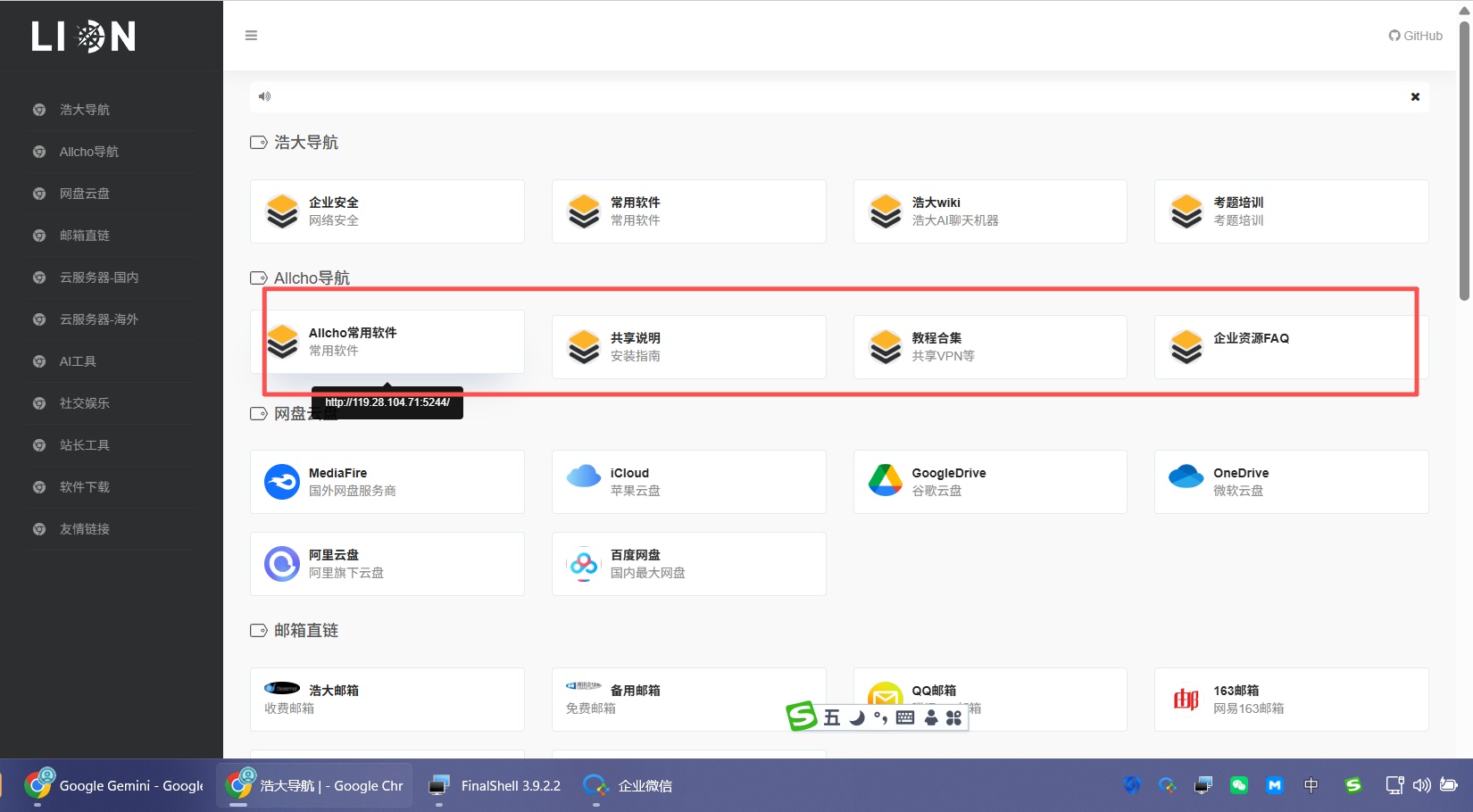Screen dimensions: 1473x812
Task: Click the LION logo
Action: [x=84, y=37]
